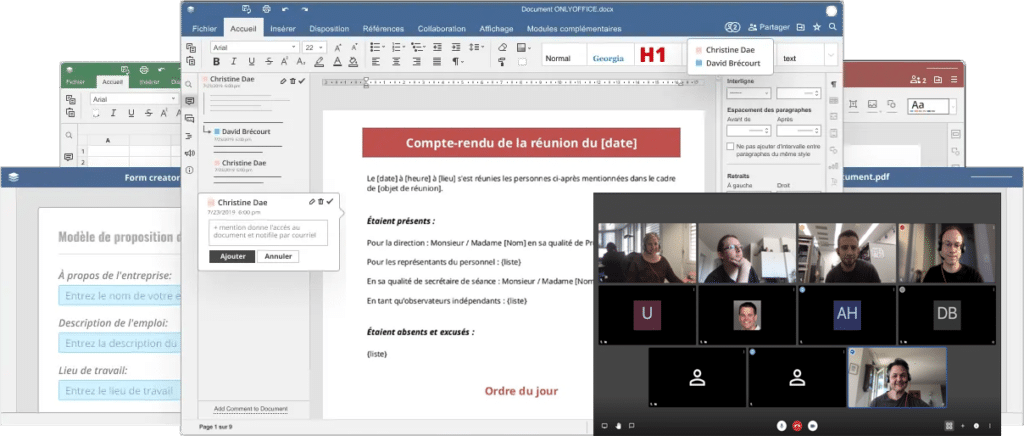The height and width of the screenshot is (436, 1024).
Task: Click the font color tool
Action: tap(337, 62)
